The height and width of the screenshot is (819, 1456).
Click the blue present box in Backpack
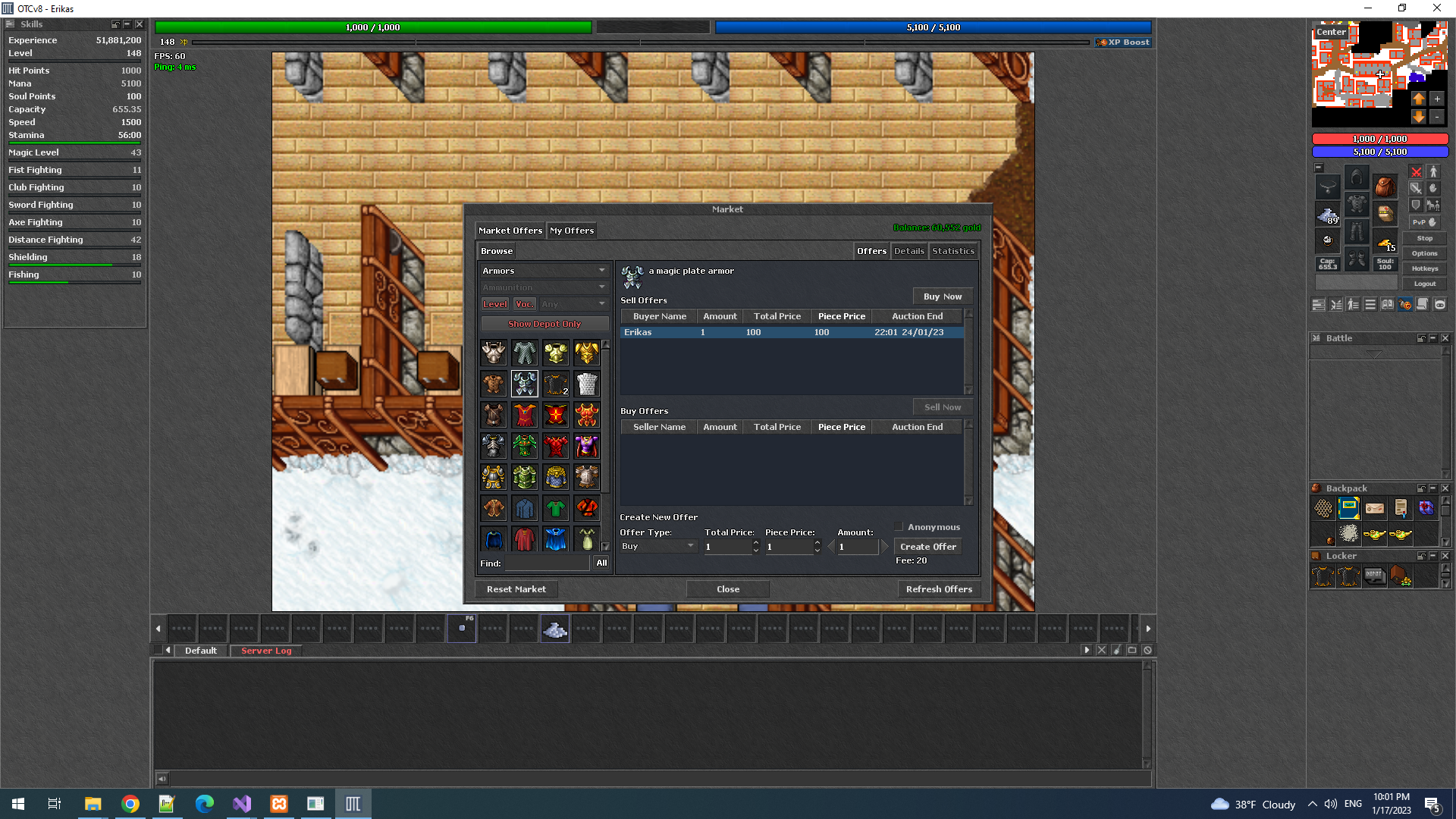click(x=1426, y=508)
